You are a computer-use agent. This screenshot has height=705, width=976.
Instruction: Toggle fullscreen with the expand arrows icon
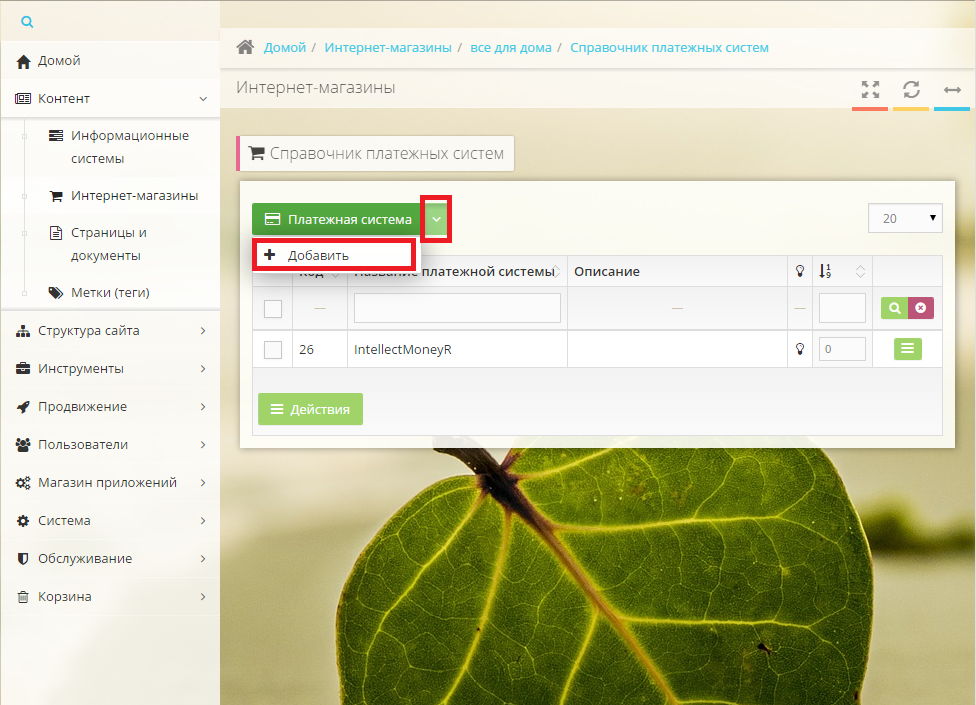click(870, 89)
